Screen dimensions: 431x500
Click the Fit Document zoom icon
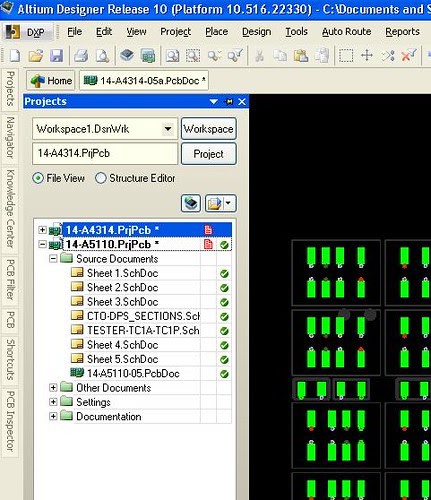tap(172, 56)
